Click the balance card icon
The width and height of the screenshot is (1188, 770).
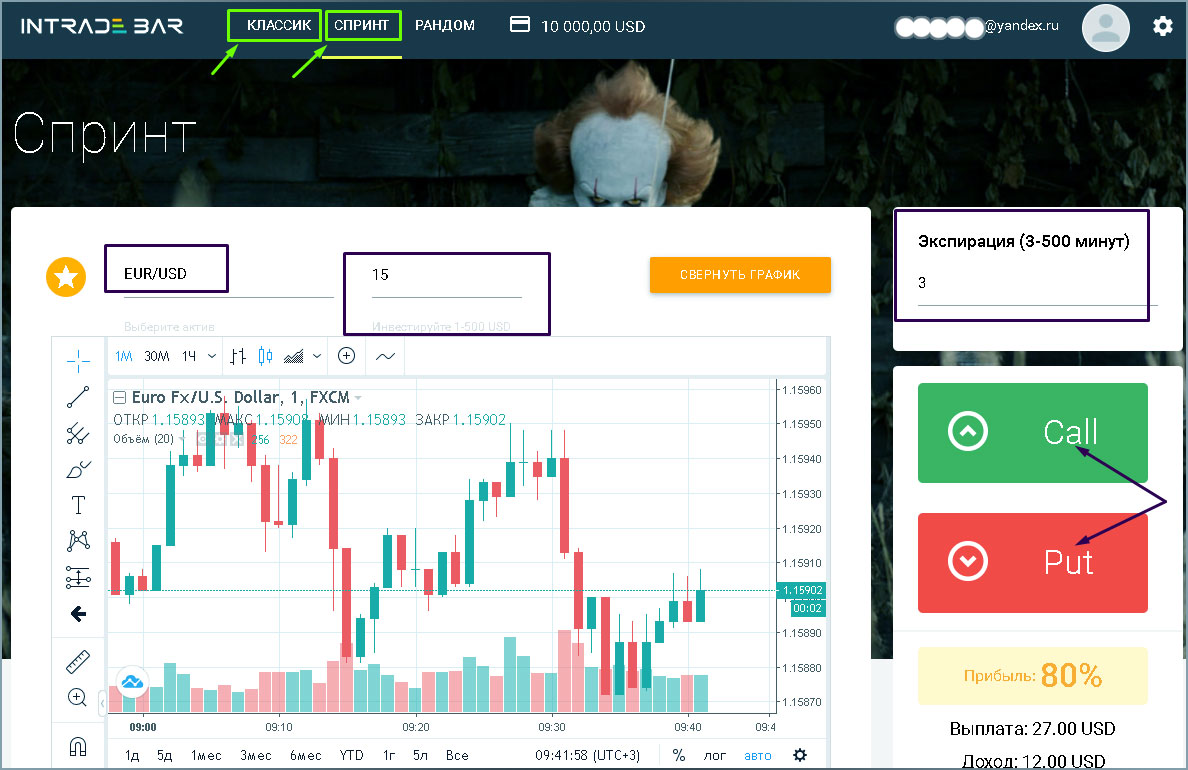tap(520, 25)
